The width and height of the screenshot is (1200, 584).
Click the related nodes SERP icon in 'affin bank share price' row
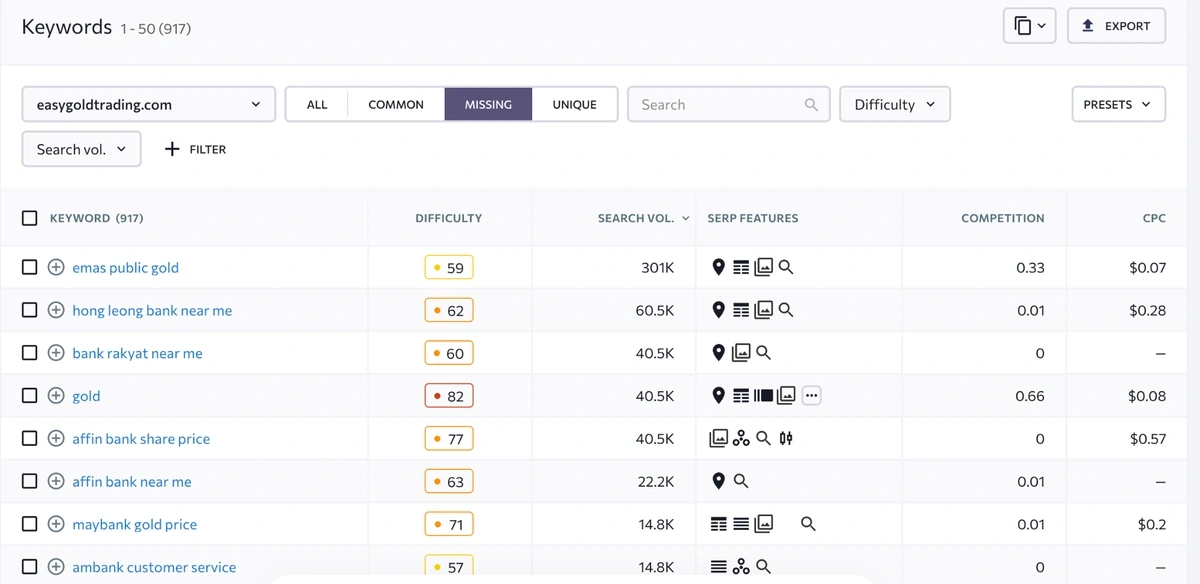[x=741, y=438]
